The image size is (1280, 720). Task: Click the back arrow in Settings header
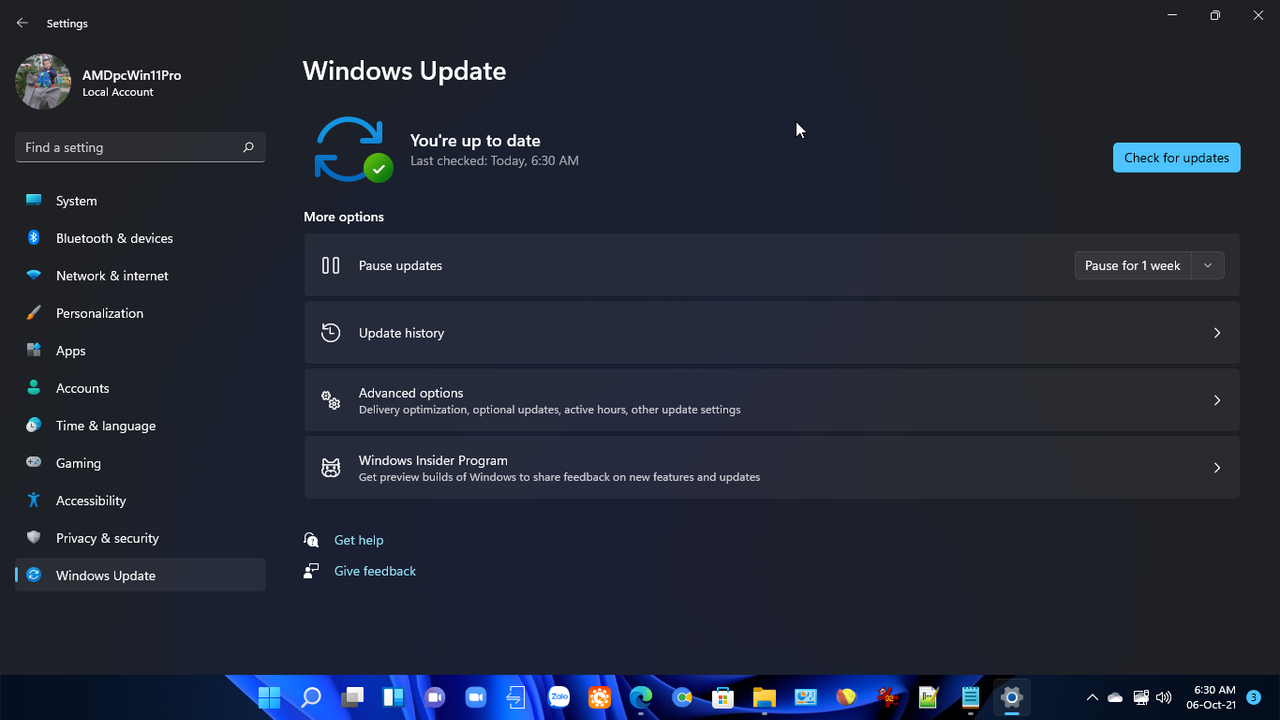pyautogui.click(x=22, y=23)
